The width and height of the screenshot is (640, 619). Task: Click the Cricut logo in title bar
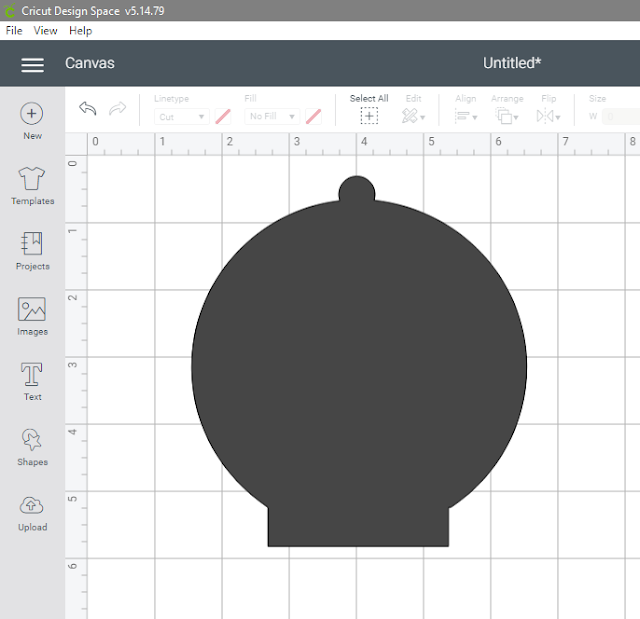tap(10, 11)
